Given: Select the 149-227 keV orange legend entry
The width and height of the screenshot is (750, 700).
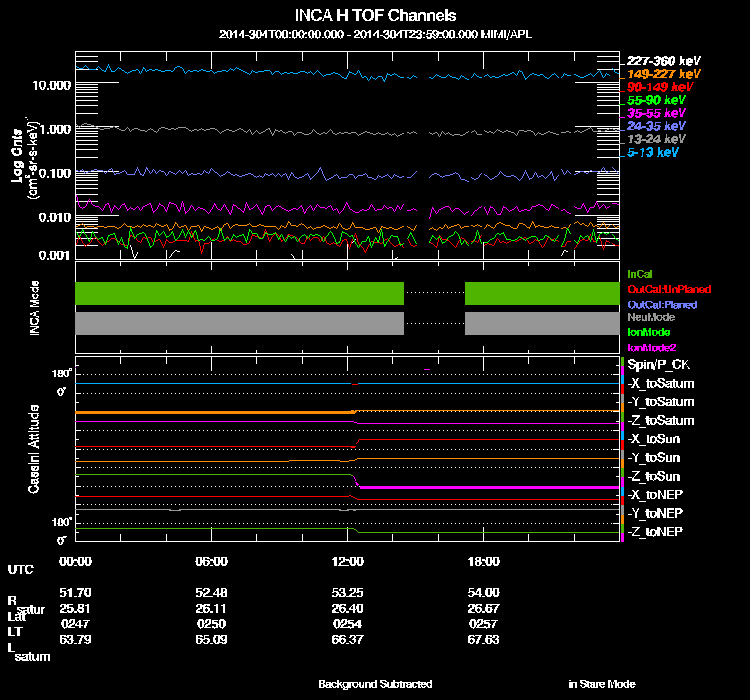Looking at the screenshot, I should tap(664, 74).
